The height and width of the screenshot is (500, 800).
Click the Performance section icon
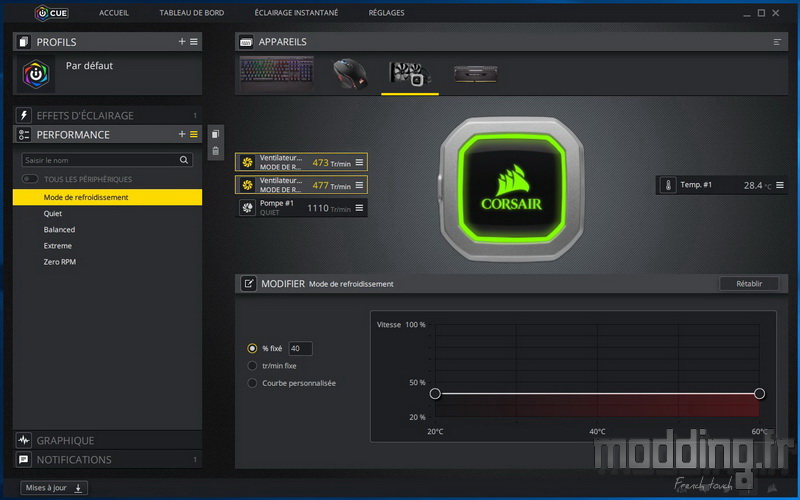[x=23, y=135]
